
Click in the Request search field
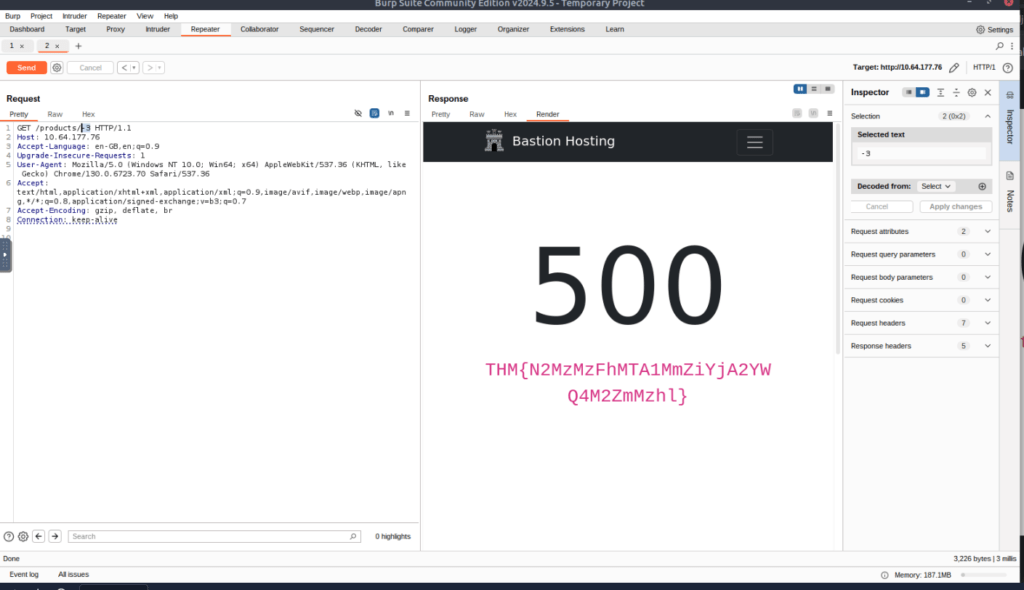click(214, 536)
